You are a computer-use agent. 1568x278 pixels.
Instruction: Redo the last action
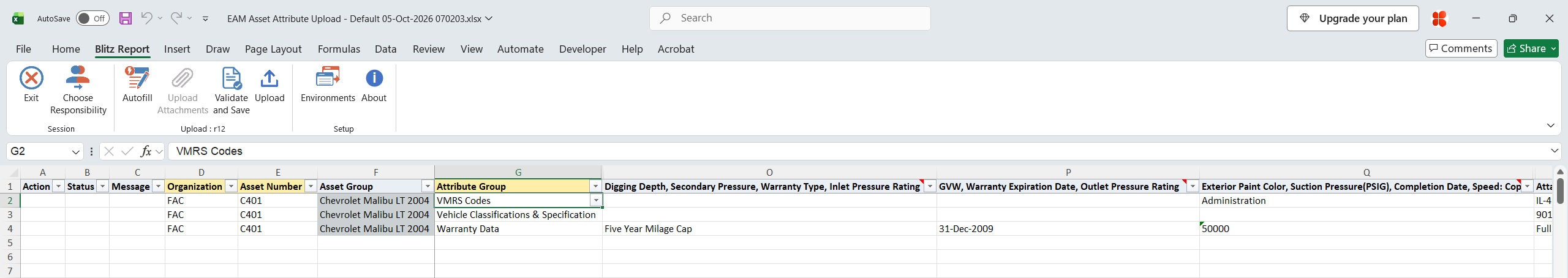pos(176,18)
